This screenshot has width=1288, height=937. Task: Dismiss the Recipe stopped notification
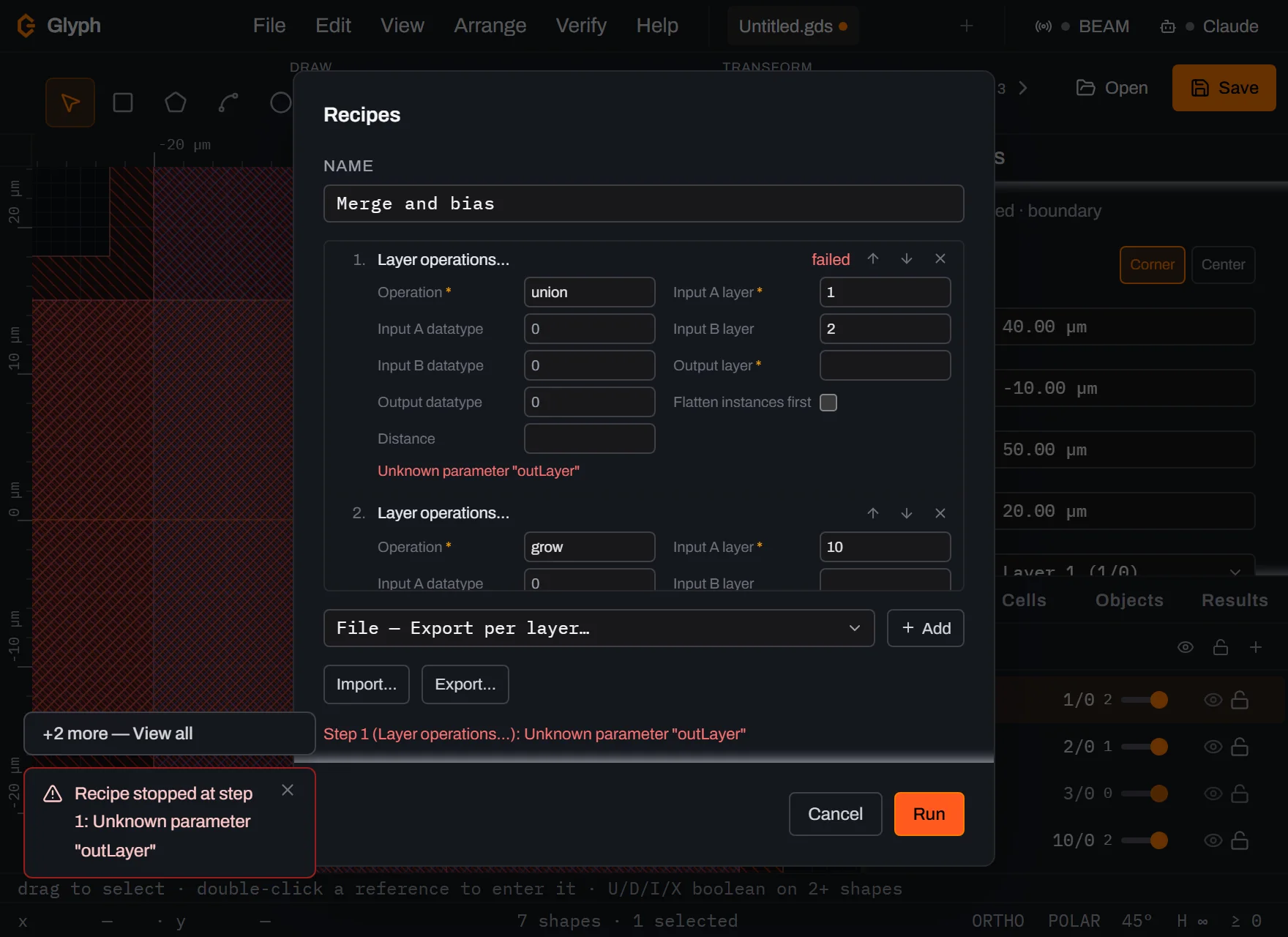coord(288,790)
